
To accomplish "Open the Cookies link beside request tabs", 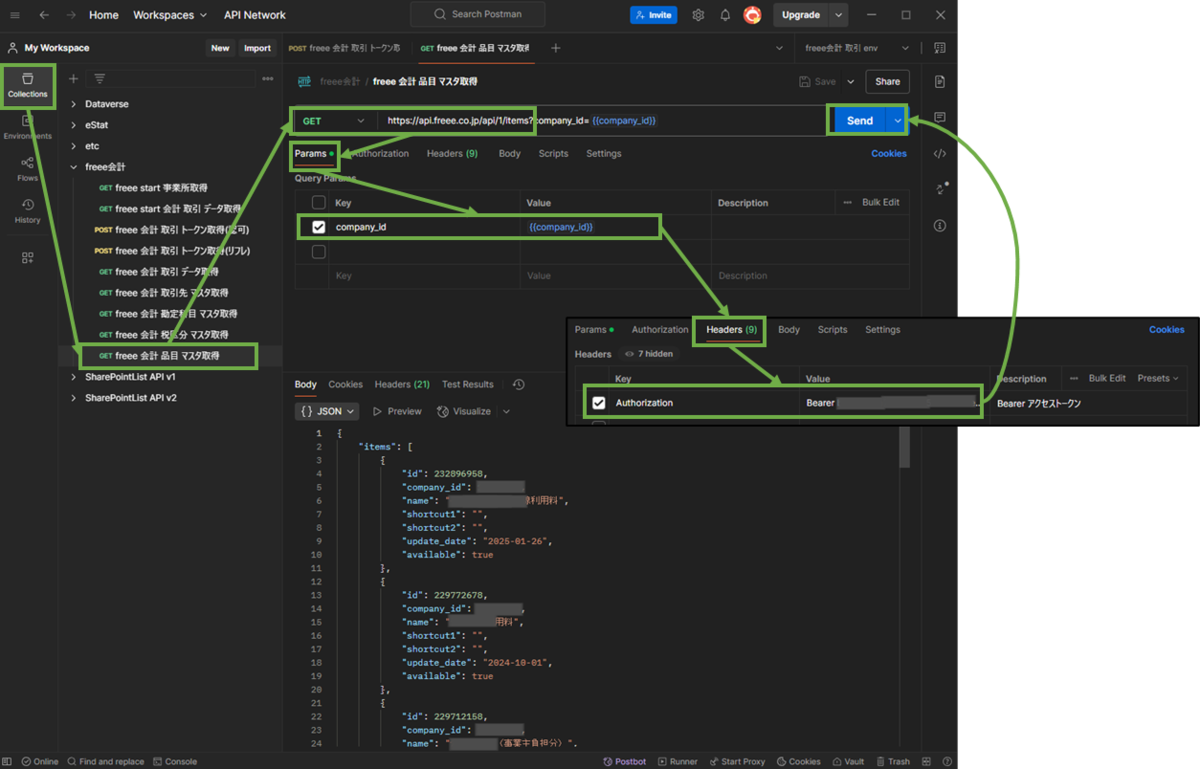I will tap(889, 154).
